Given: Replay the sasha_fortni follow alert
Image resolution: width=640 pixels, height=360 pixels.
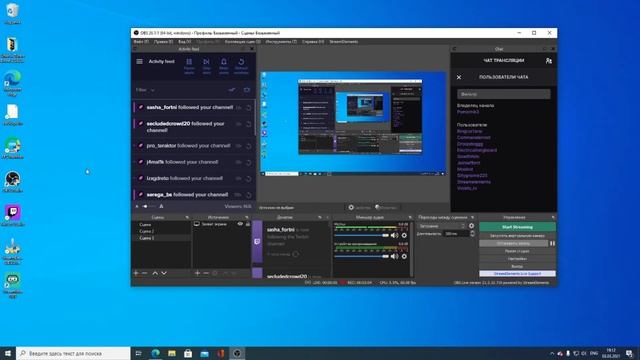Looking at the screenshot, I should (x=249, y=108).
